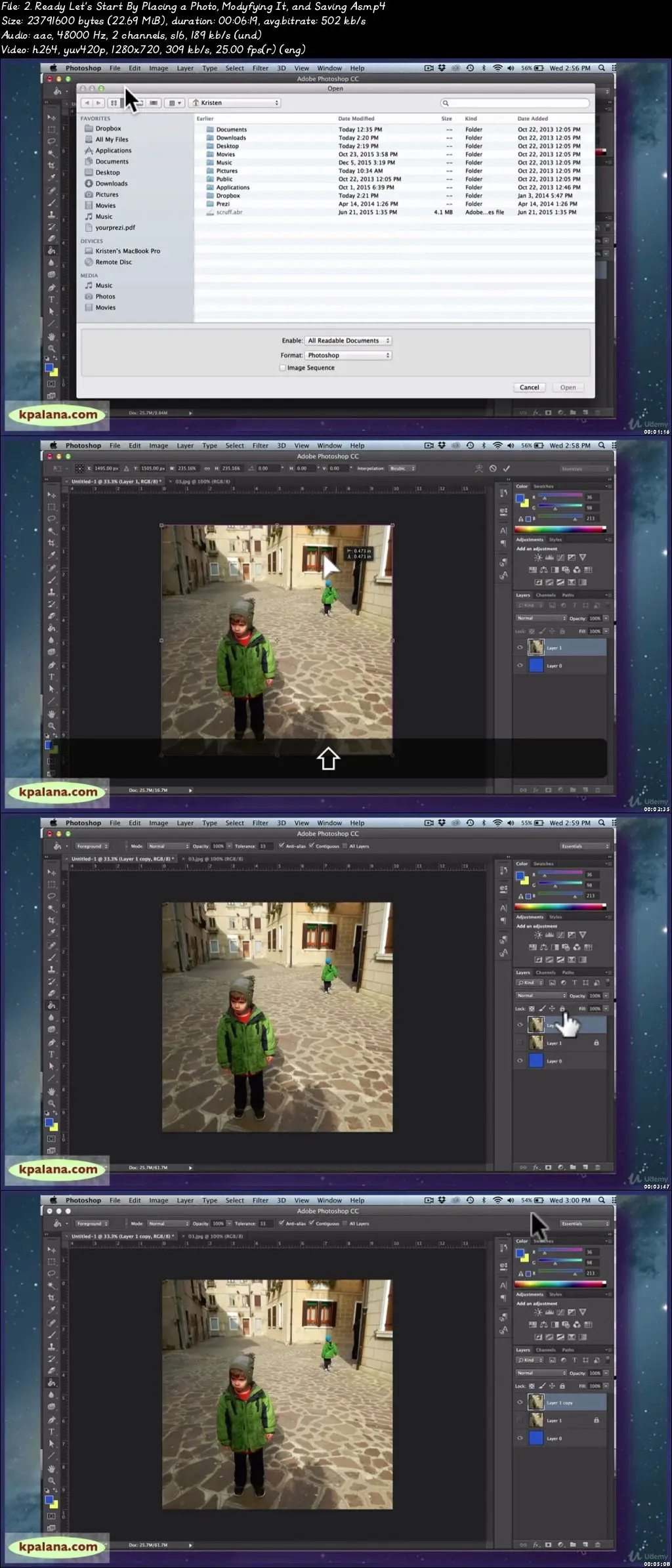Click the lock-all padlock icon in the 2:59 PM frame

click(x=562, y=1008)
